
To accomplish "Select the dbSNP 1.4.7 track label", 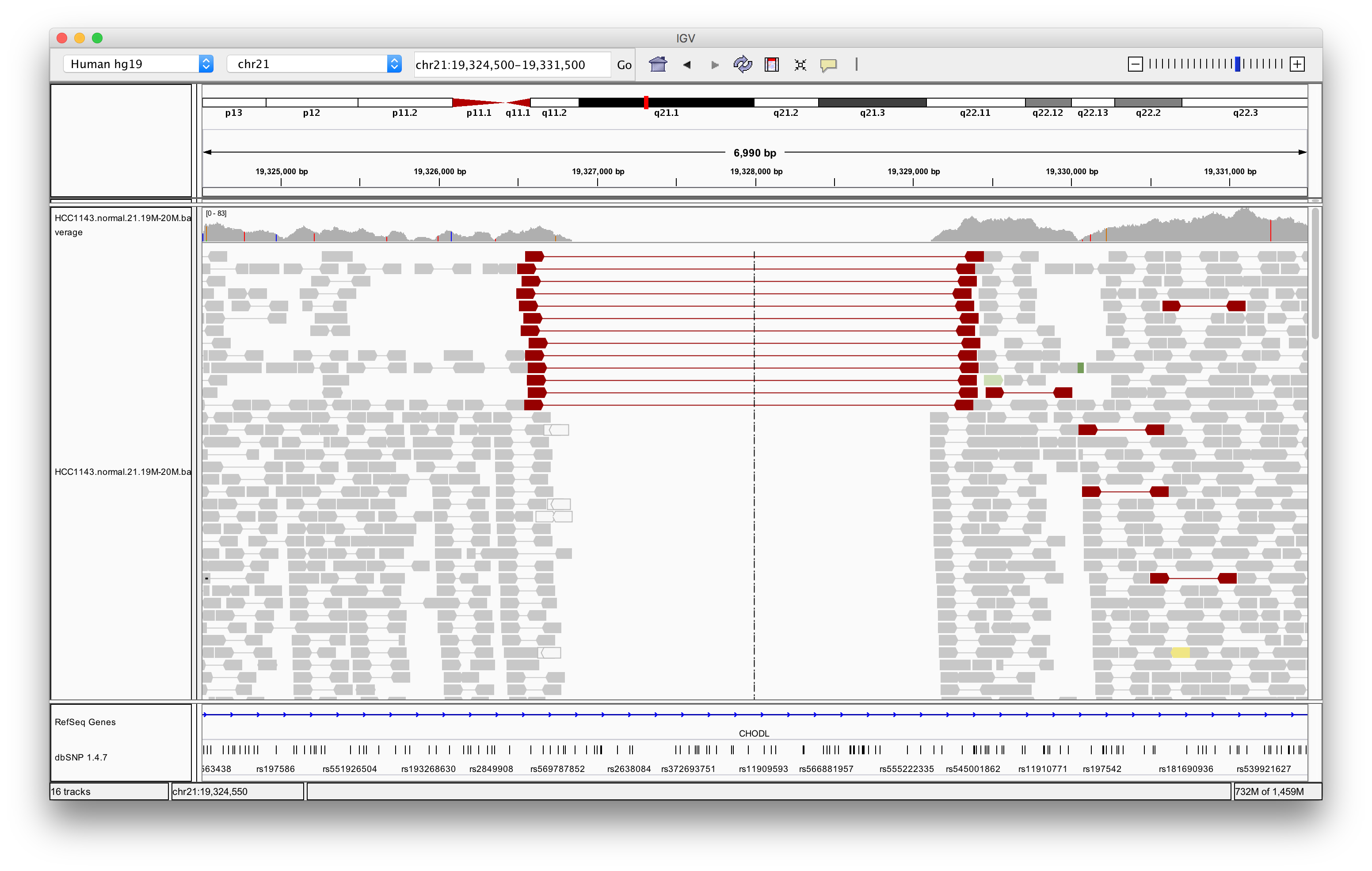I will [81, 757].
